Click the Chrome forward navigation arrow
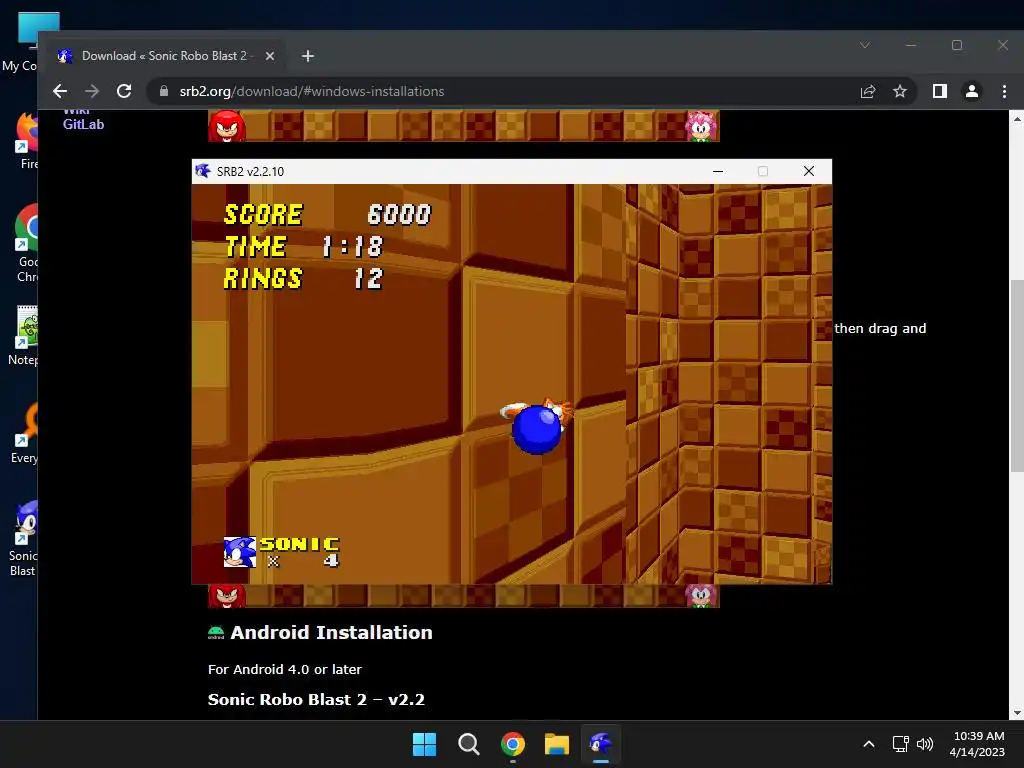The width and height of the screenshot is (1024, 768). point(92,91)
